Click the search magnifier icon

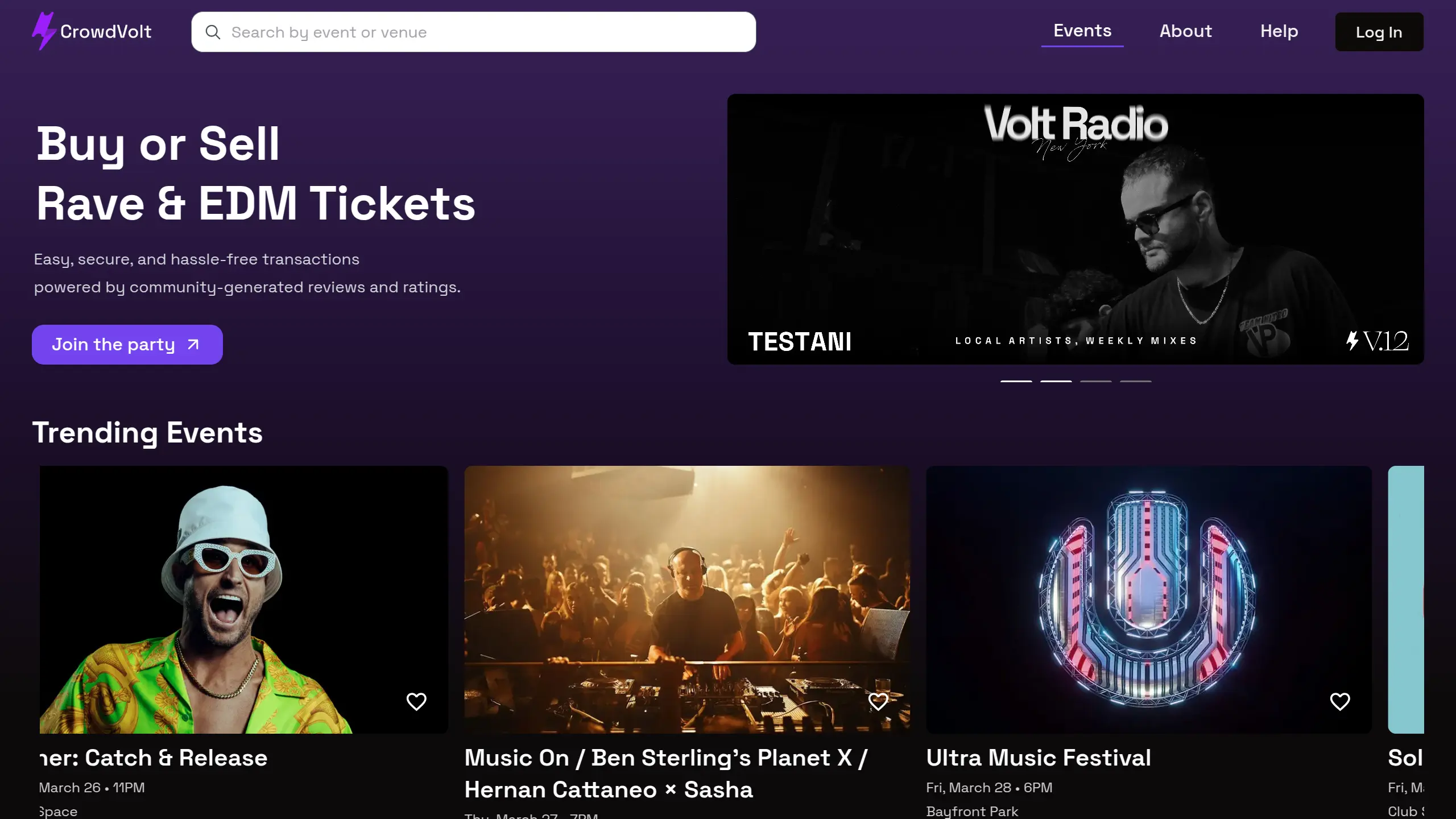pos(213,32)
